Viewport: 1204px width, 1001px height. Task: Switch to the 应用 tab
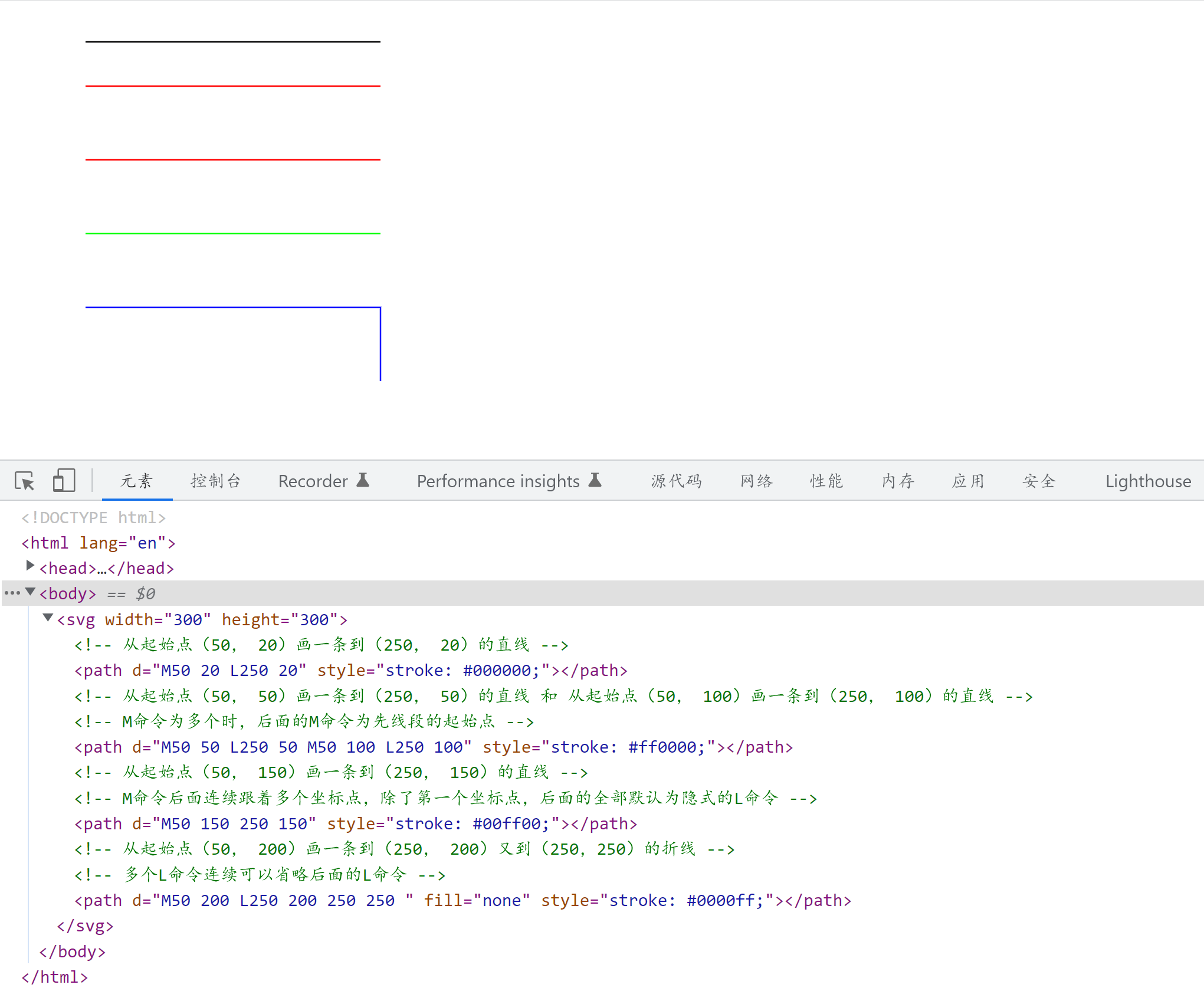(968, 481)
